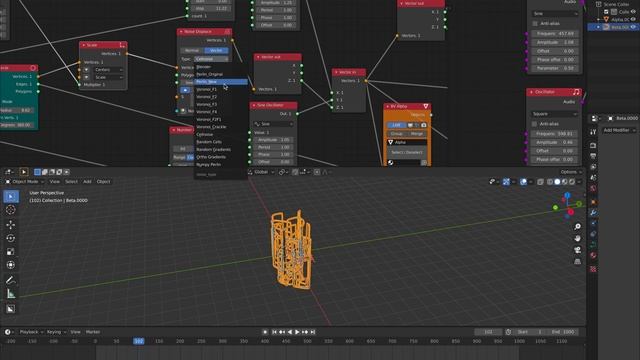Select the Measure ruler tool
The height and width of the screenshot is (360, 640).
[11, 293]
